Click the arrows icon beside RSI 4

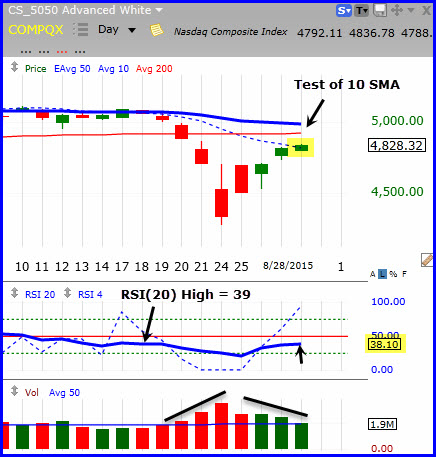click(x=67, y=293)
